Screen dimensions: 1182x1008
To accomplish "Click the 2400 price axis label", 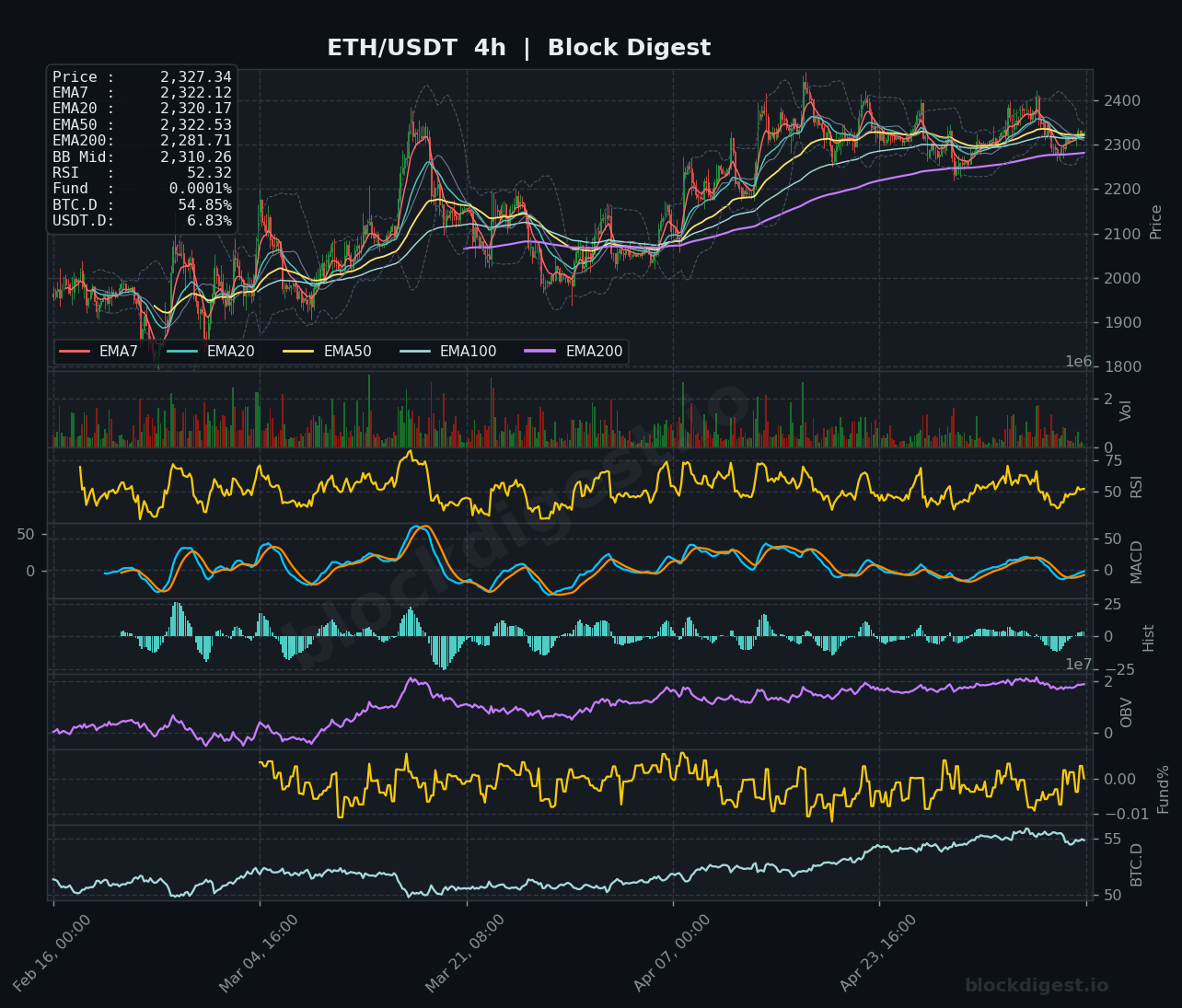I will click(x=1122, y=101).
